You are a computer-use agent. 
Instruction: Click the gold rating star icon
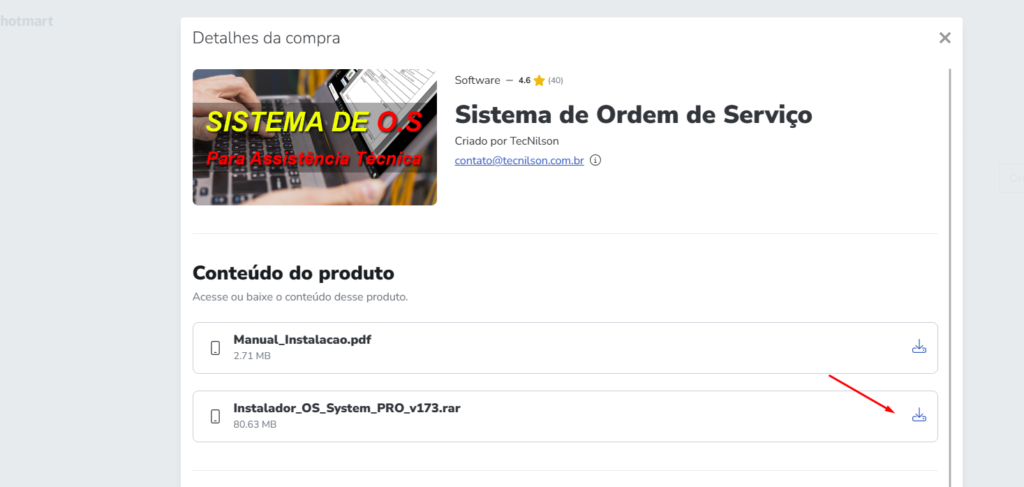pyautogui.click(x=539, y=80)
